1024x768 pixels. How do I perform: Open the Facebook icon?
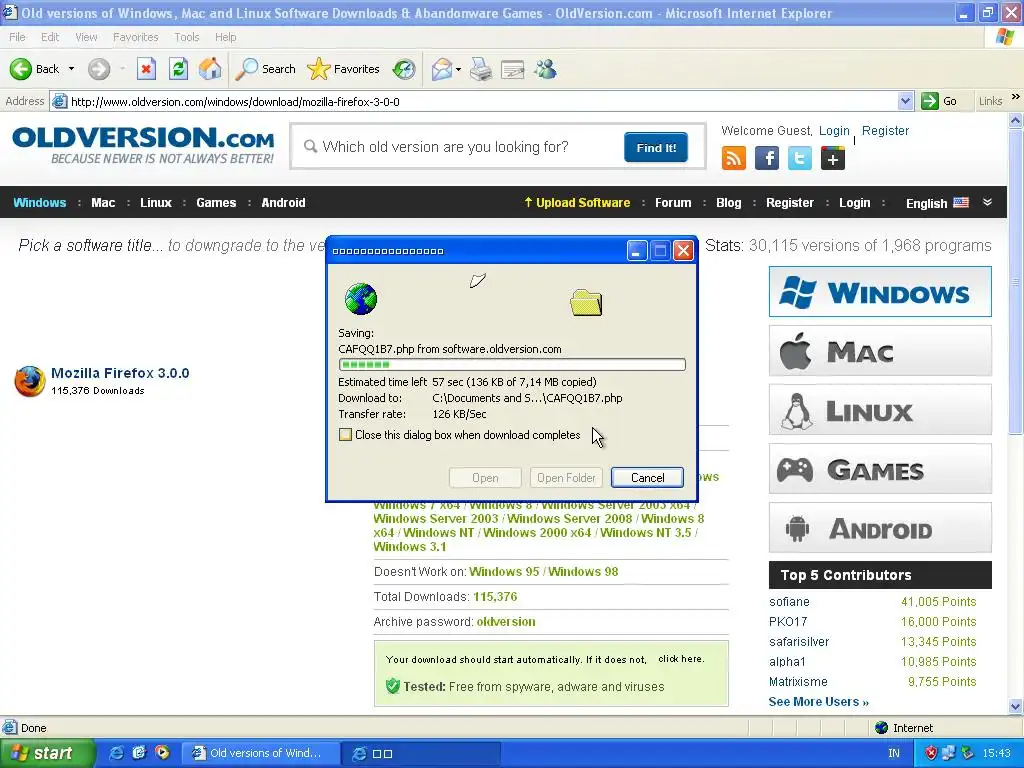(x=767, y=158)
